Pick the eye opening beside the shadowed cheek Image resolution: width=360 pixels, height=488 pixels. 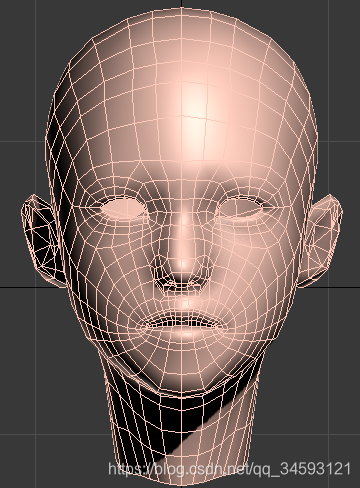coord(123,208)
